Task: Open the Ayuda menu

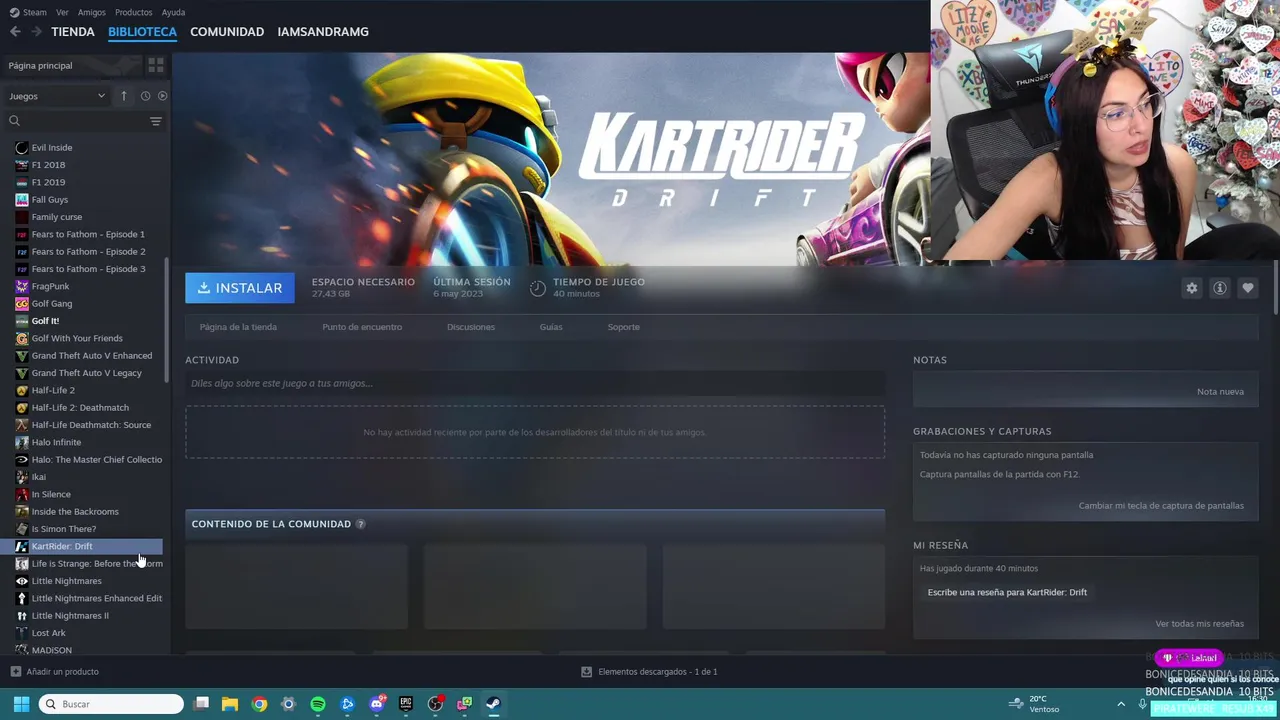Action: tap(173, 12)
